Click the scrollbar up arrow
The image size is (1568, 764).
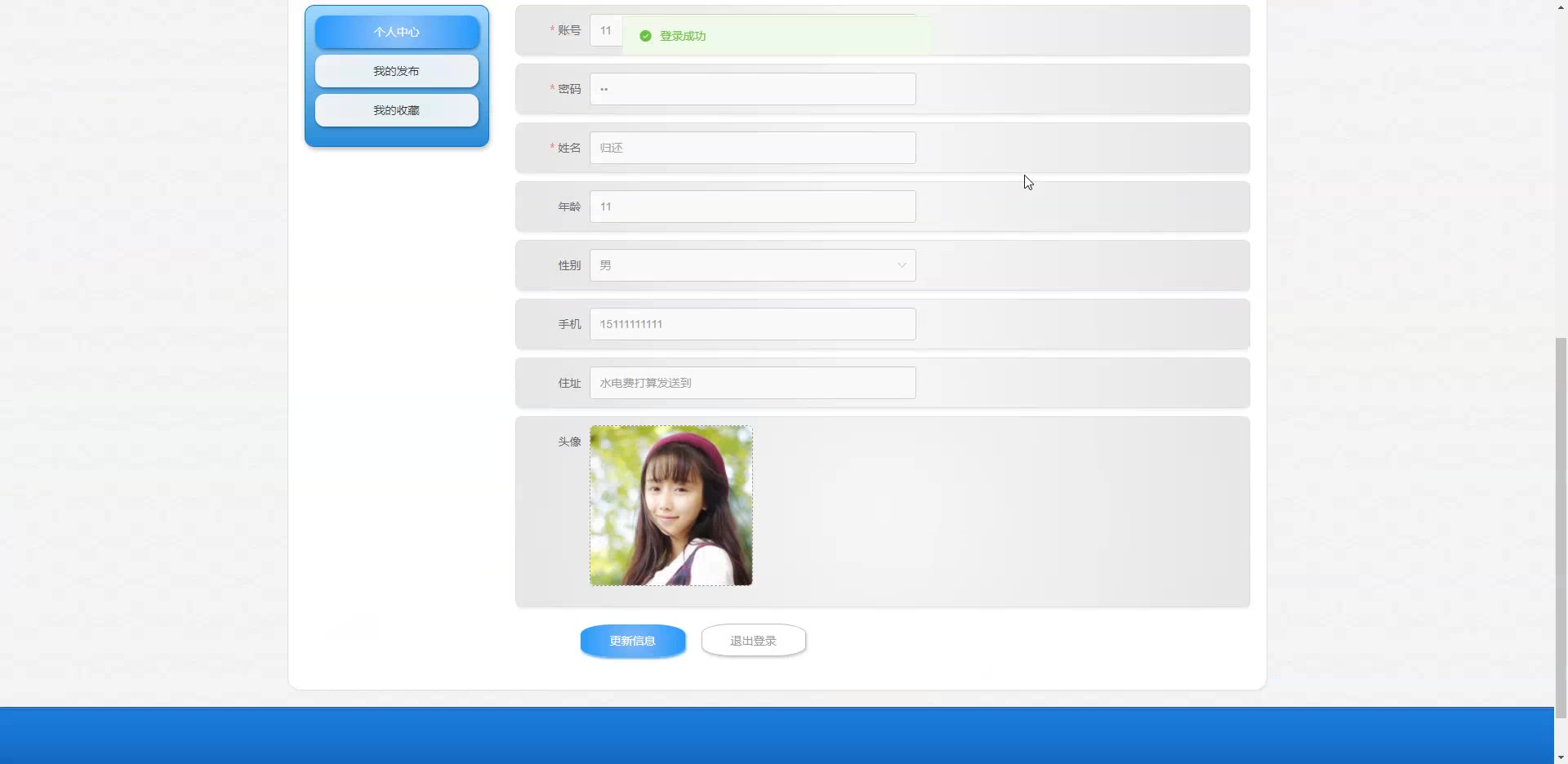coord(1561,7)
